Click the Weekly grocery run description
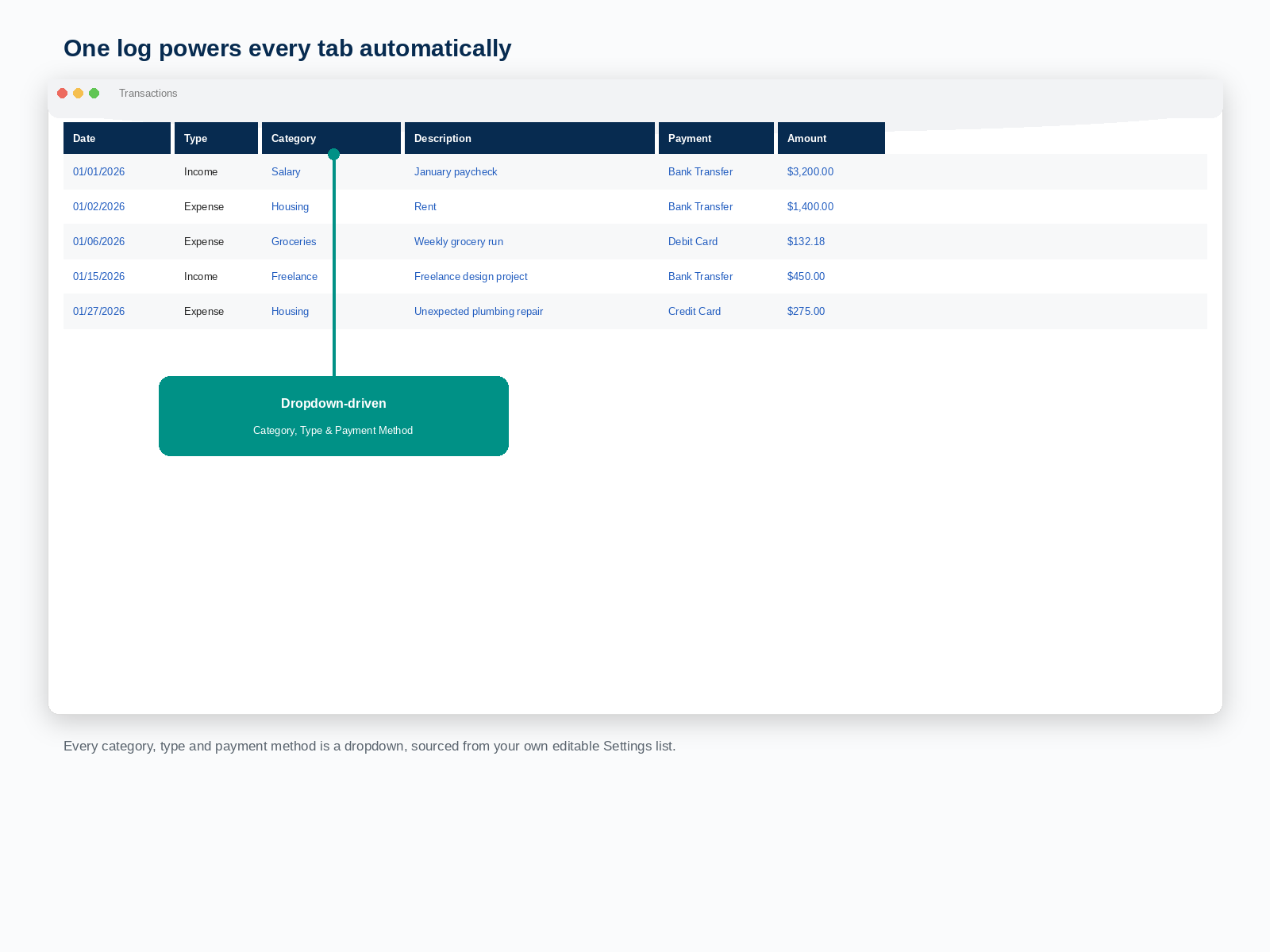The image size is (1270, 952). 459,242
